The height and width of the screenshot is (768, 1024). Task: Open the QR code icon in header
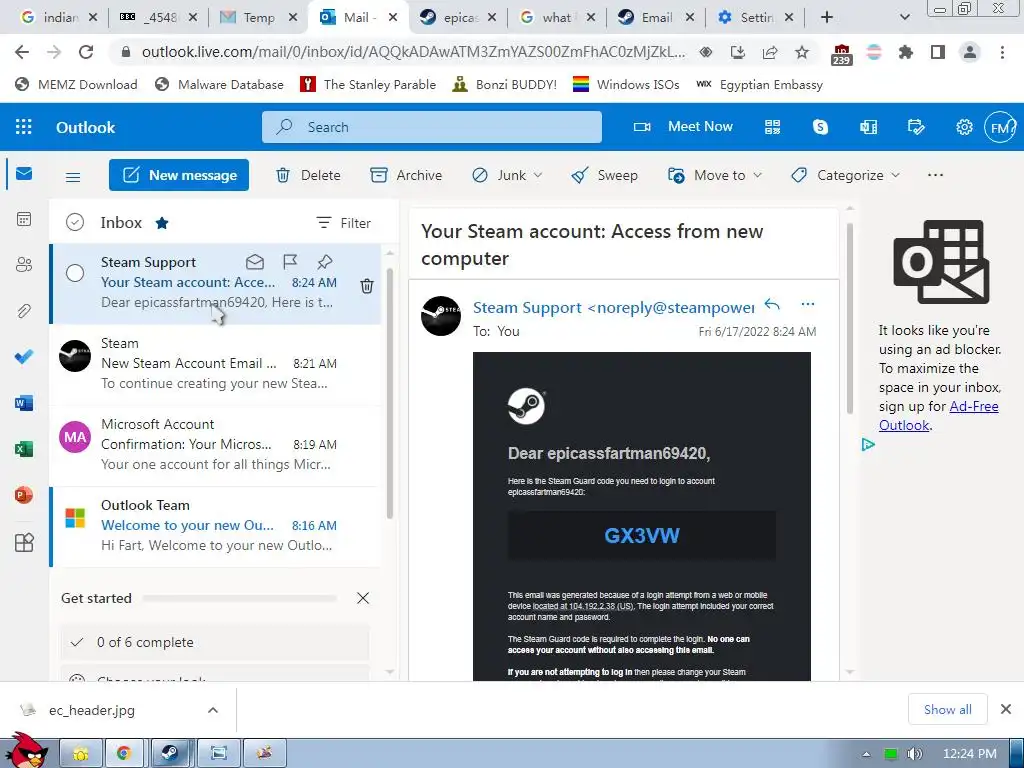[x=773, y=127]
